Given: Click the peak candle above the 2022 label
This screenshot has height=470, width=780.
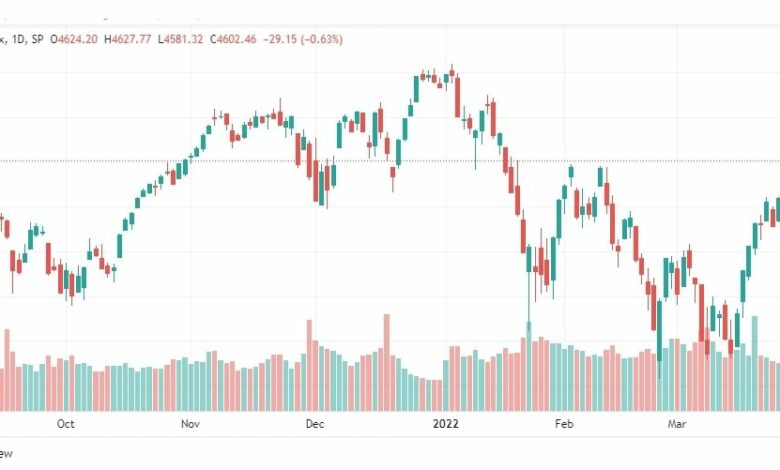Looking at the screenshot, I should 452,73.
